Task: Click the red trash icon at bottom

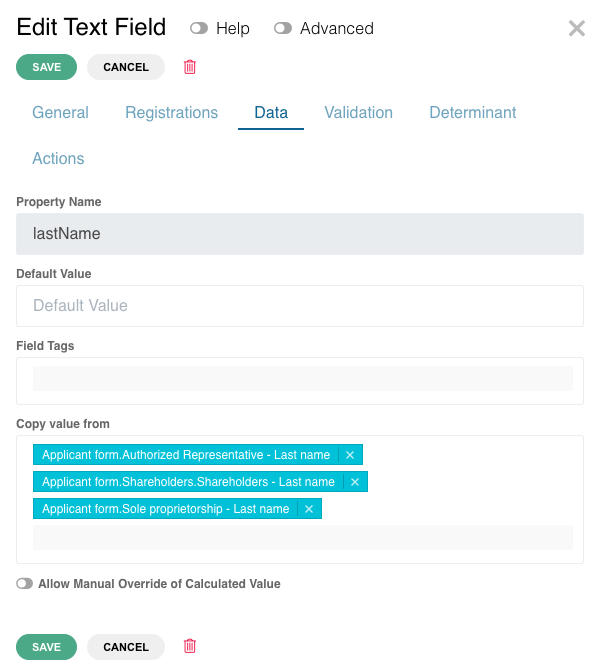Action: (190, 646)
